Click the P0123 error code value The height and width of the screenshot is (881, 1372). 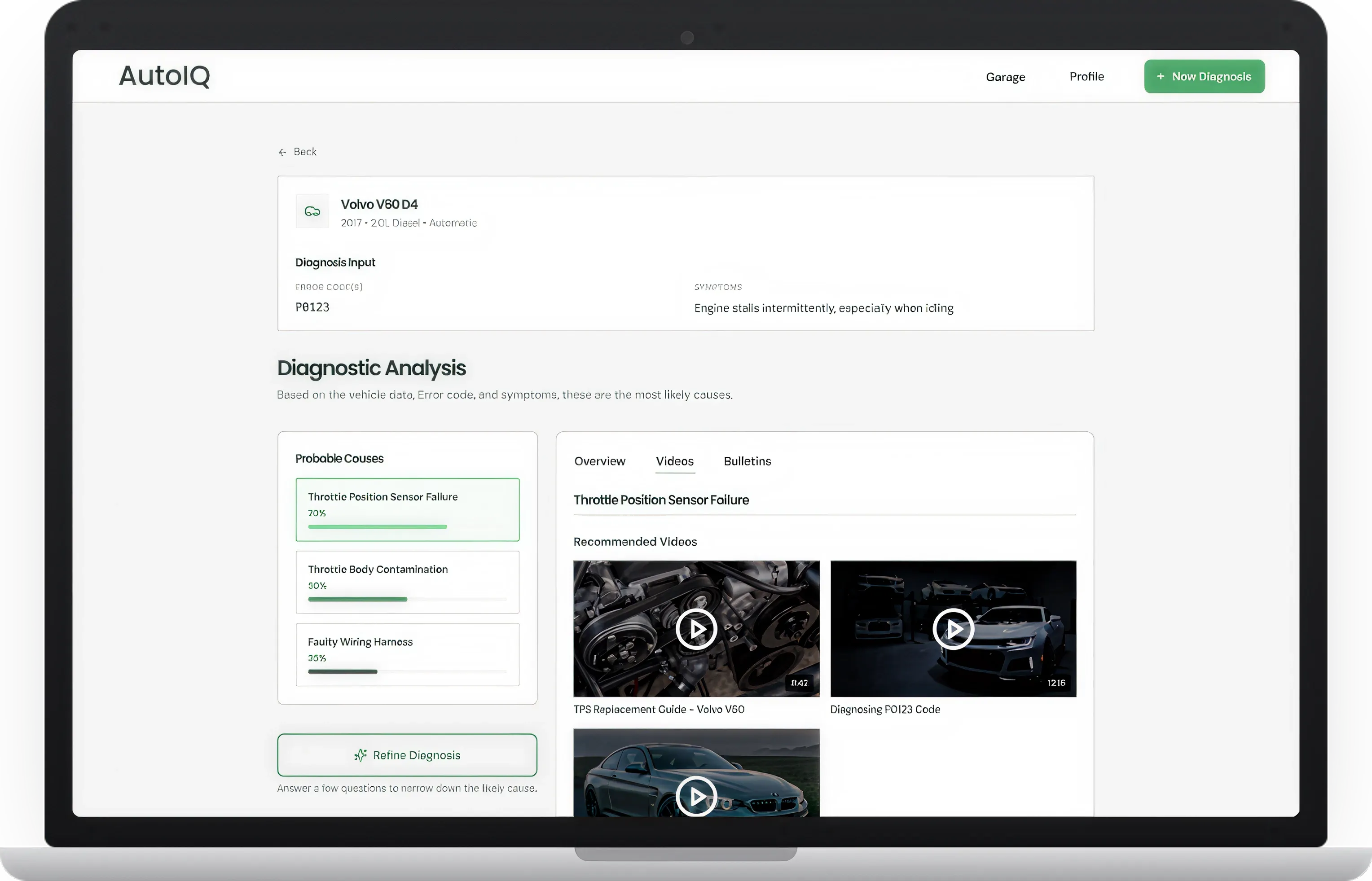pos(312,307)
